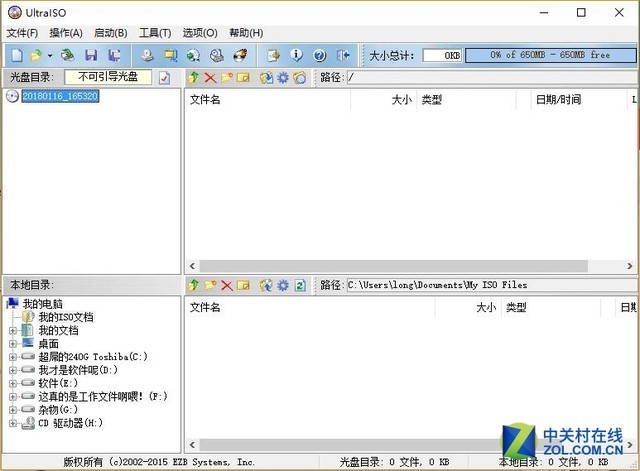Click the Compress ISO disc-printer icon
Image resolution: width=640 pixels, height=471 pixels.
point(217,55)
